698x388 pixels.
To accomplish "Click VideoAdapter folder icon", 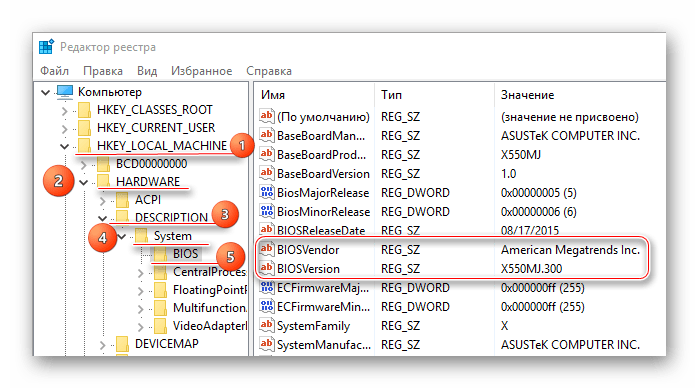I will pos(161,326).
